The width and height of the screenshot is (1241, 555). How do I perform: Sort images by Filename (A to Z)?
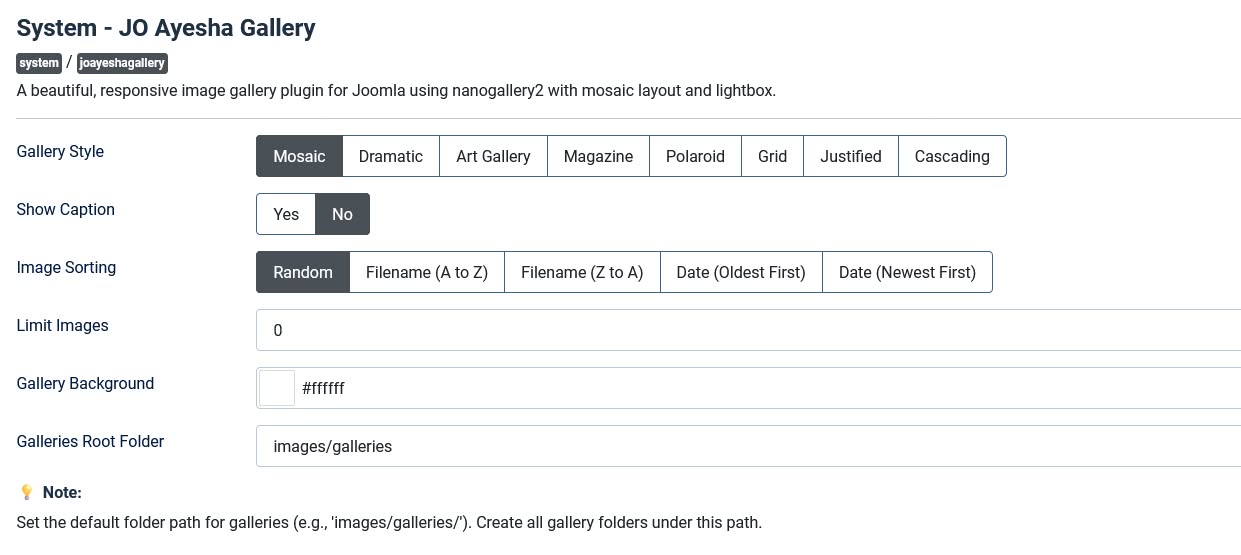(427, 272)
